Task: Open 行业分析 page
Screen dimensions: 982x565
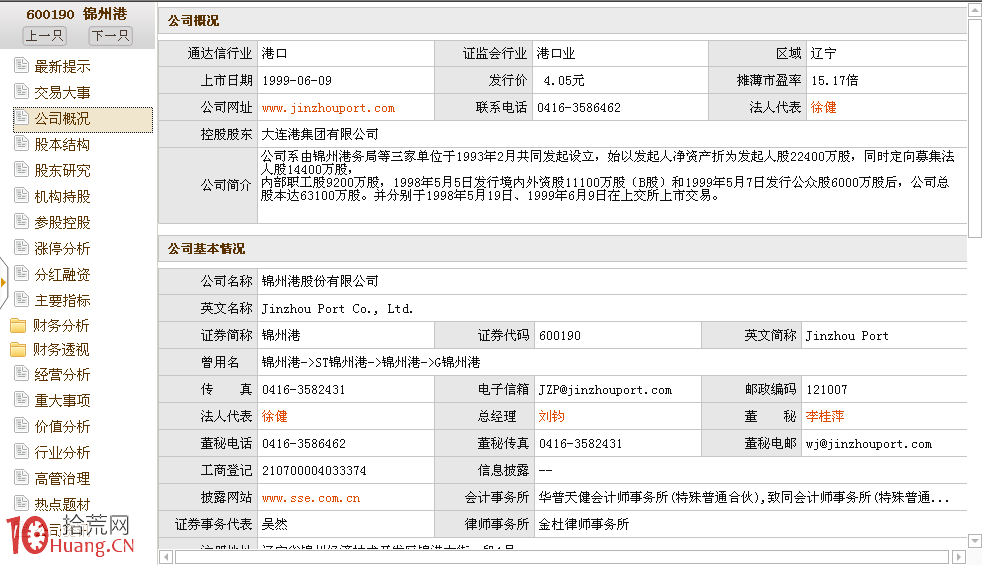Action: (62, 452)
